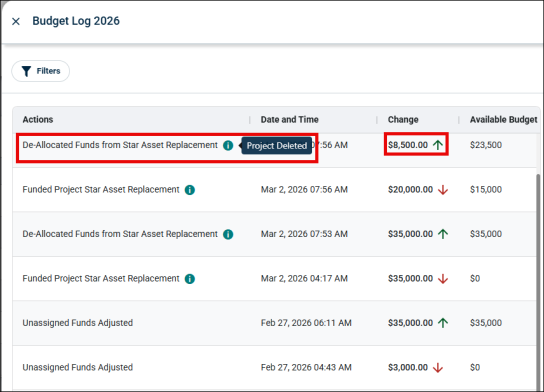Click info icon for Mar 2 07:53 AM row
The width and height of the screenshot is (544, 392).
pyautogui.click(x=228, y=234)
